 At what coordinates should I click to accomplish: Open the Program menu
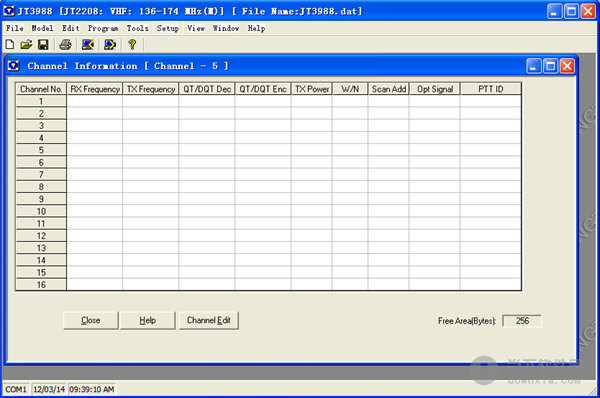103,28
